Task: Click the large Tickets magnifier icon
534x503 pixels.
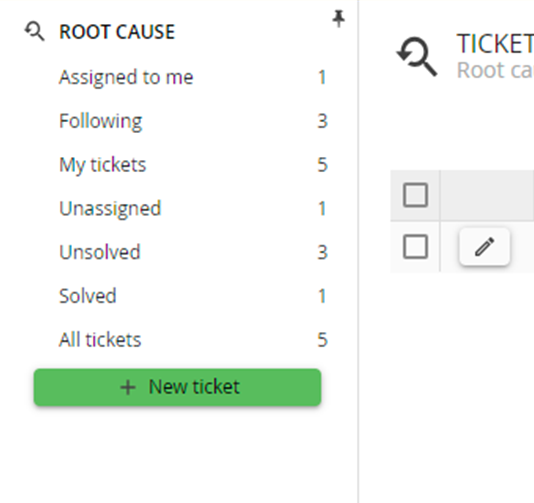Action: (x=417, y=57)
